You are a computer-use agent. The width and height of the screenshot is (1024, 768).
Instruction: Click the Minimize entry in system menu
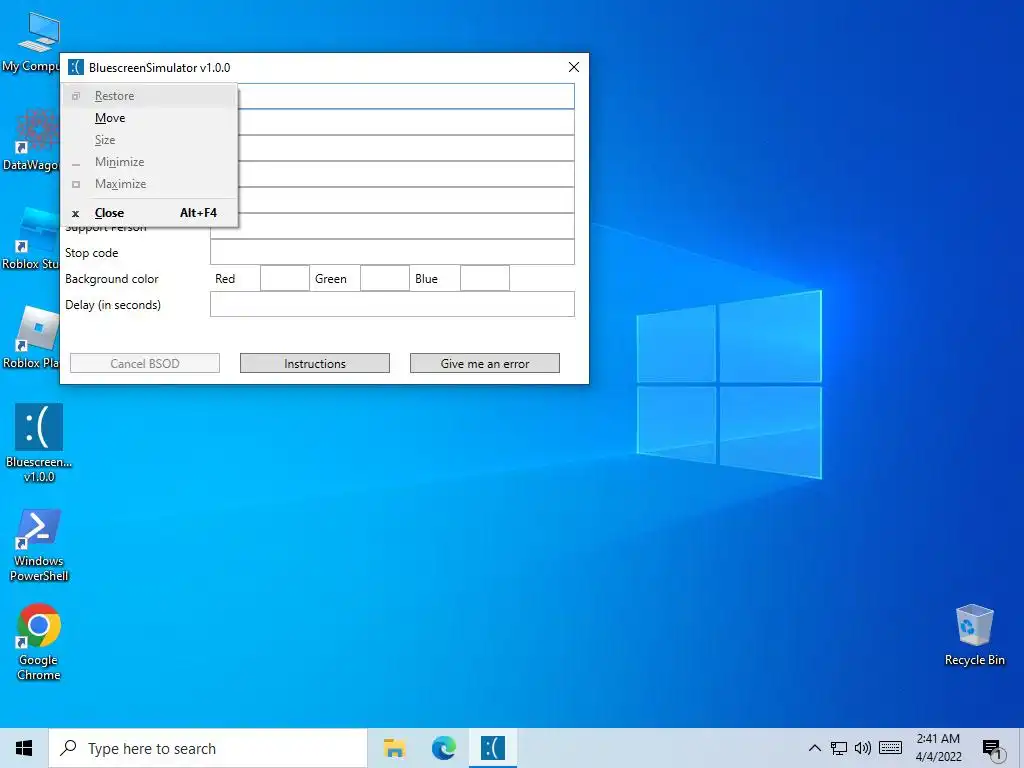click(x=150, y=162)
